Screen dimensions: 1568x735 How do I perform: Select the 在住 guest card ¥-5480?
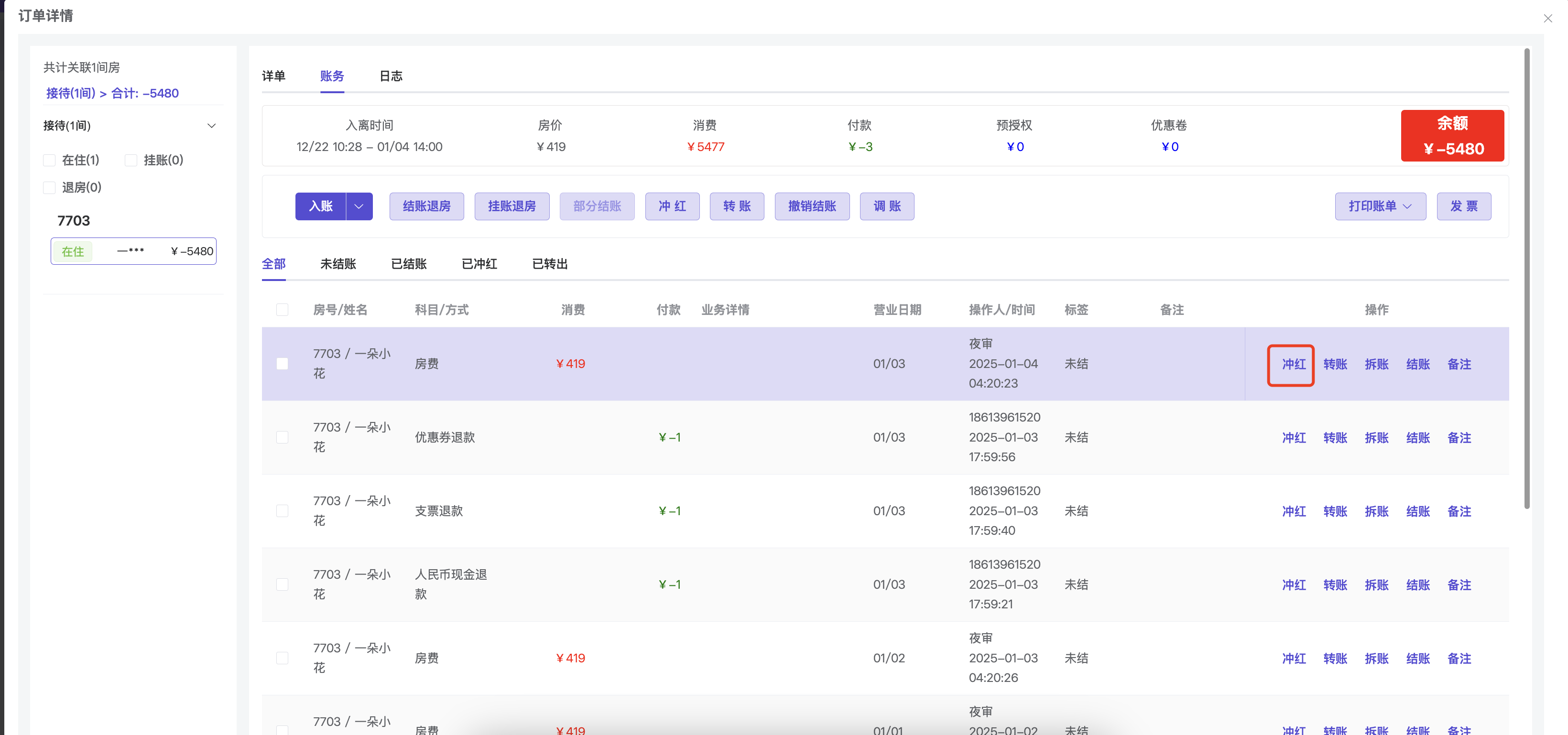133,251
